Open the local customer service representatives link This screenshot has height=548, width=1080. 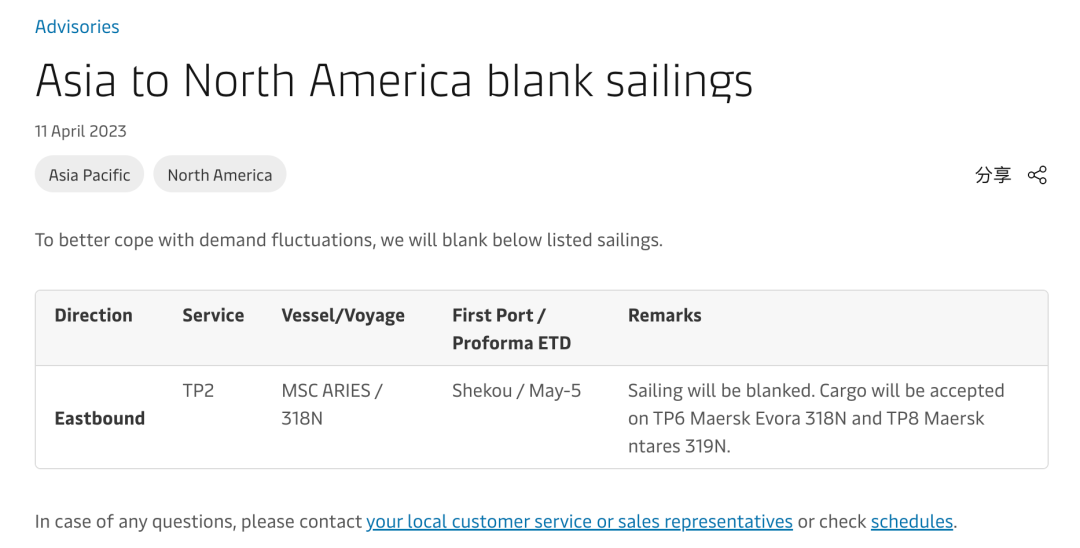tap(579, 521)
